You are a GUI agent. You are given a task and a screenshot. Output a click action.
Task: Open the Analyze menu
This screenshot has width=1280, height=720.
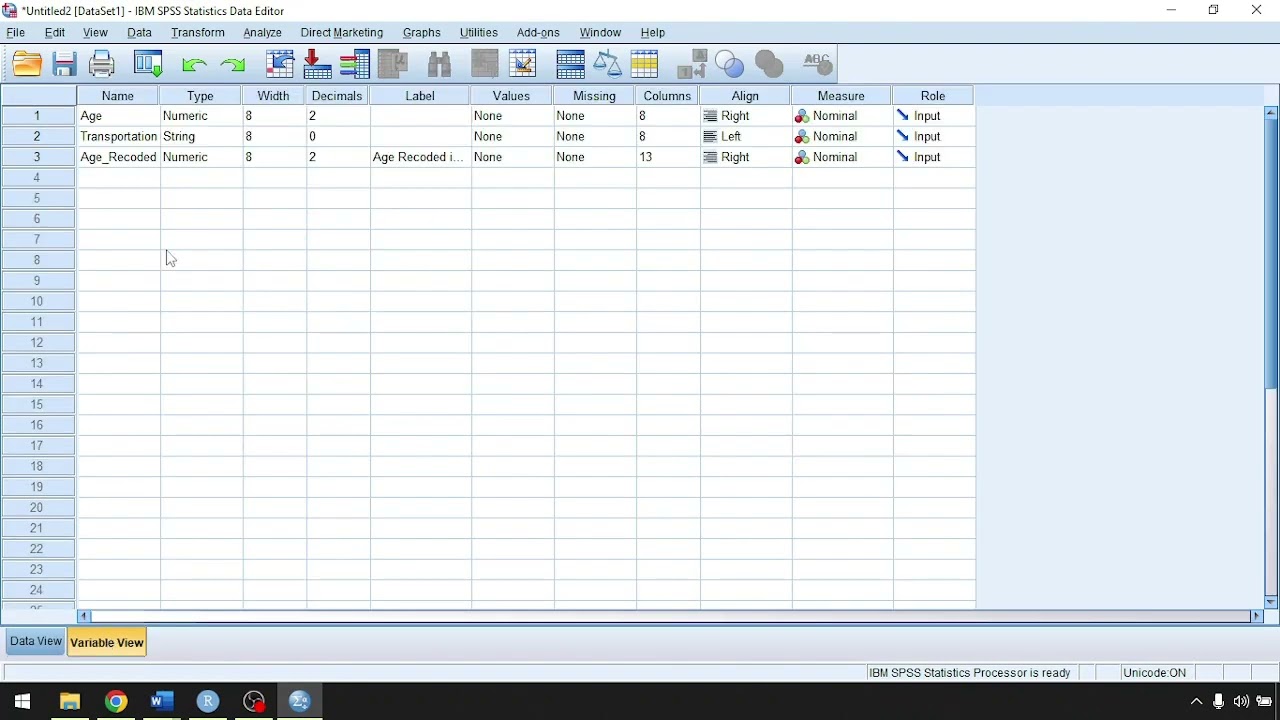263,33
